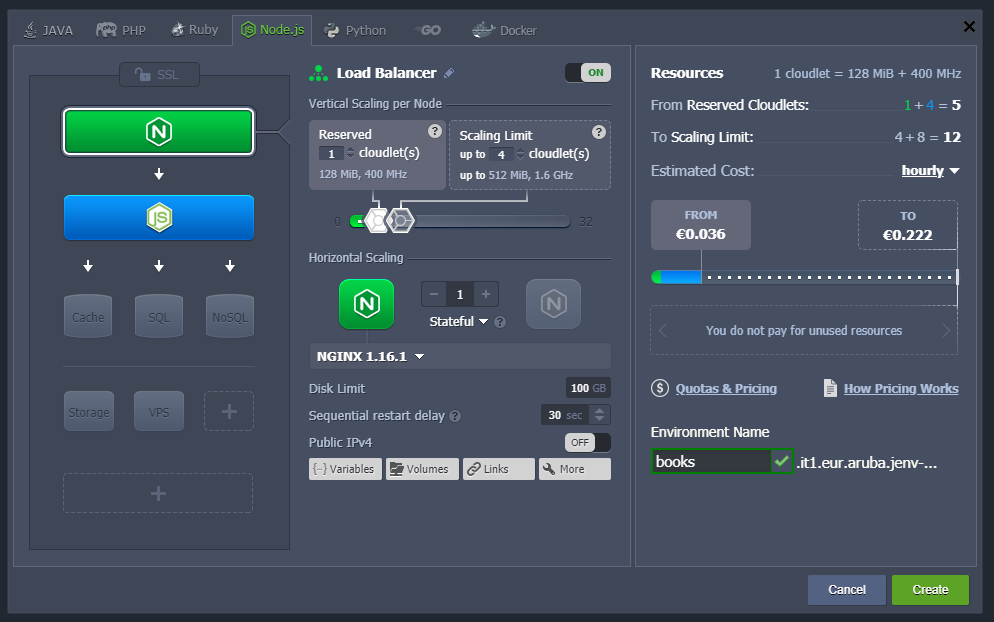Switch to the Python tab
This screenshot has width=994, height=622.
354,30
